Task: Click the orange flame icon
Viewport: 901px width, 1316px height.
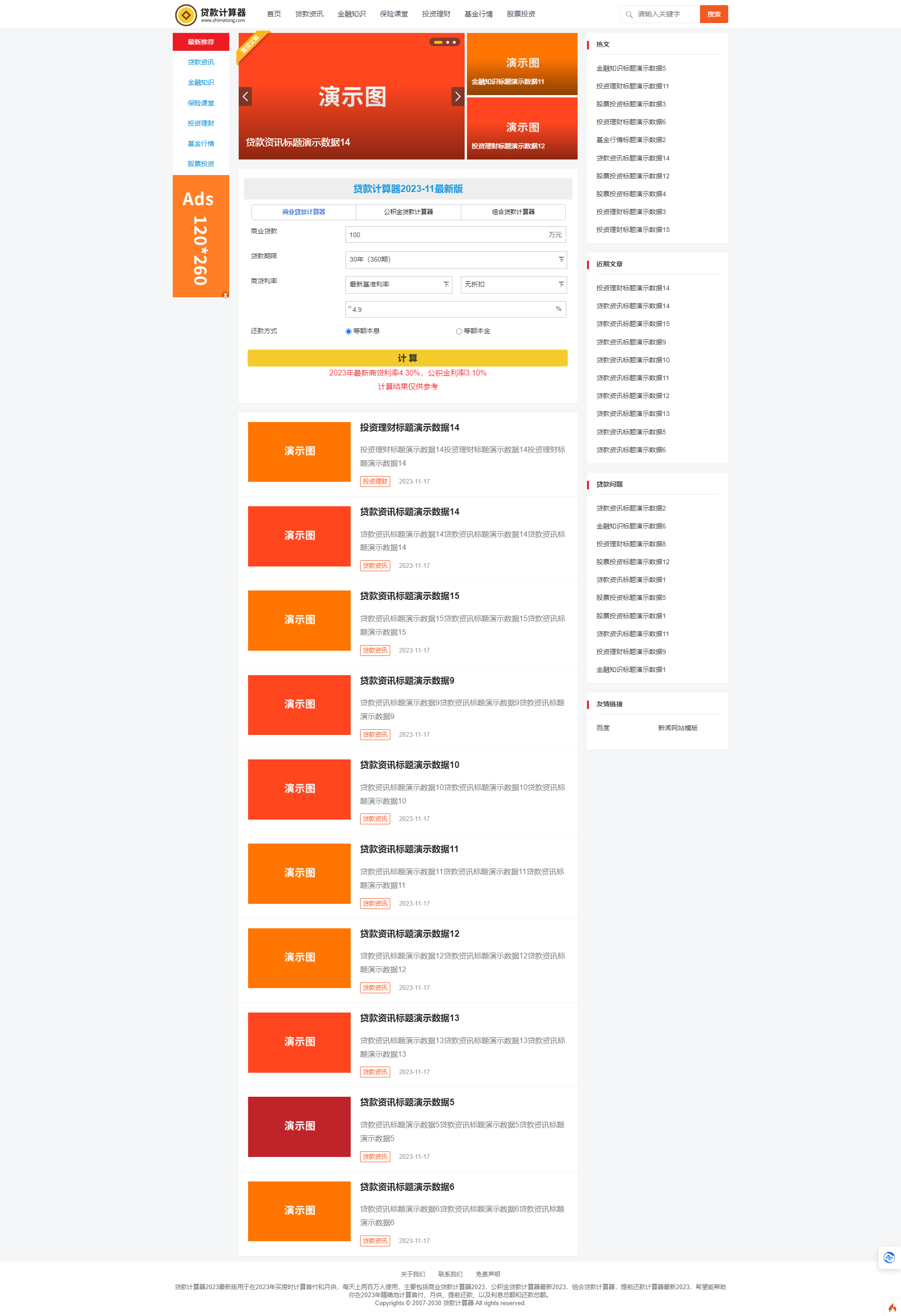Action: click(x=892, y=1307)
